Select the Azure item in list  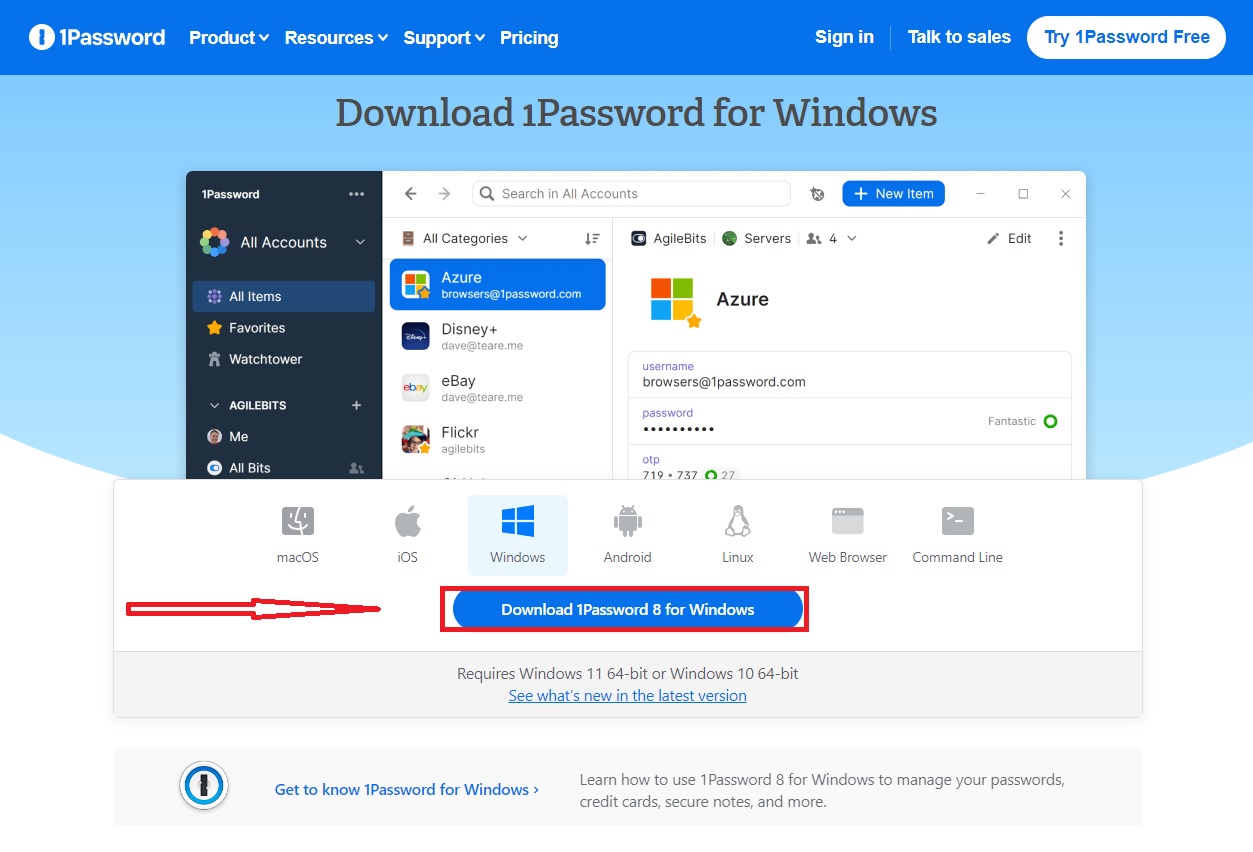497,284
